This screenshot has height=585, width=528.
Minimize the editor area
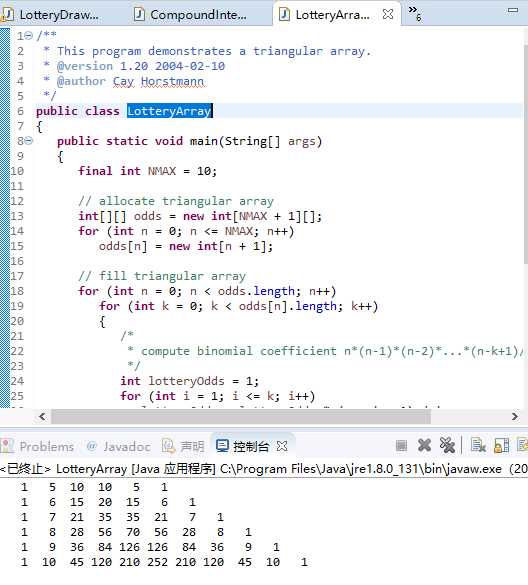click(x=513, y=10)
